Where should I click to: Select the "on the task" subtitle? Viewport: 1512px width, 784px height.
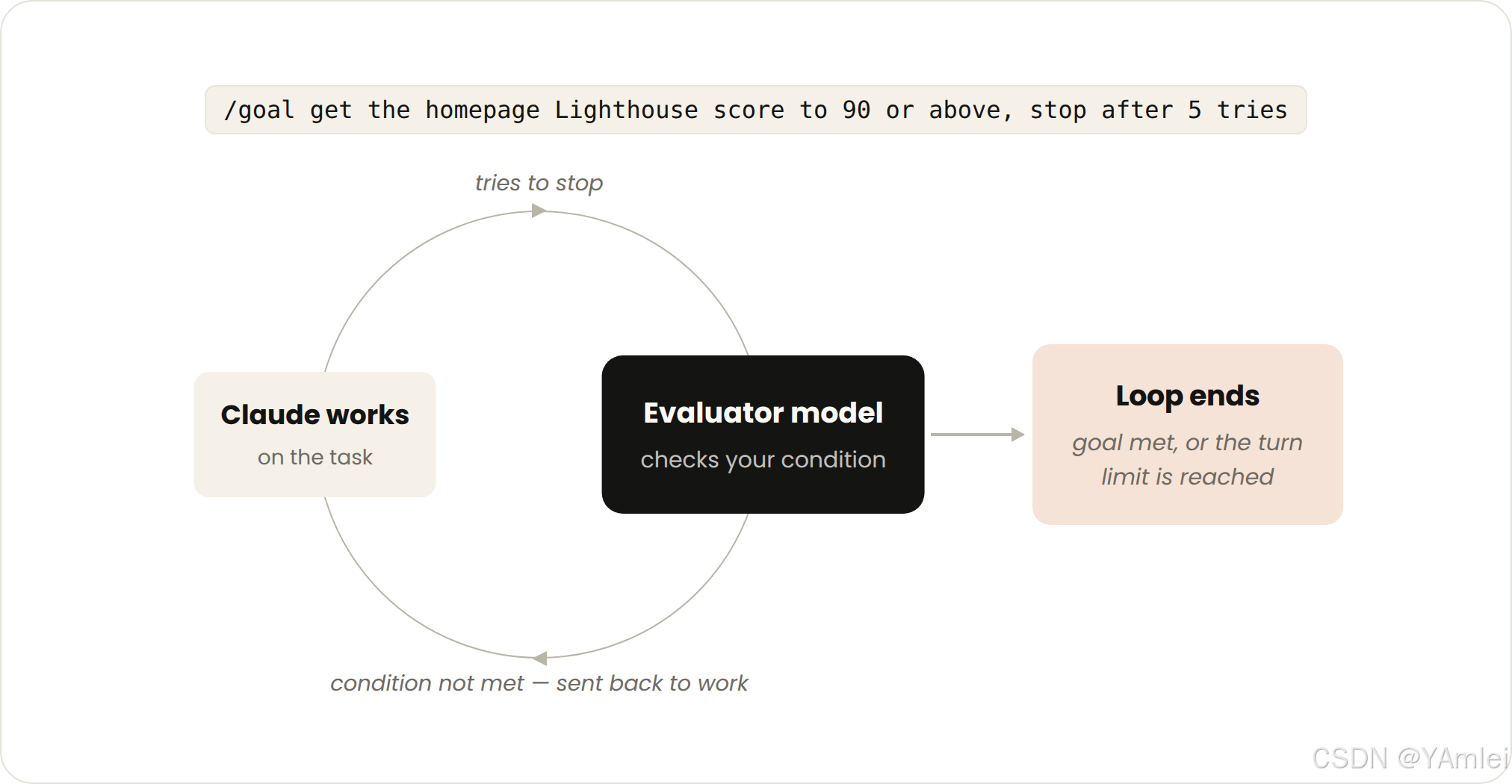pos(315,457)
